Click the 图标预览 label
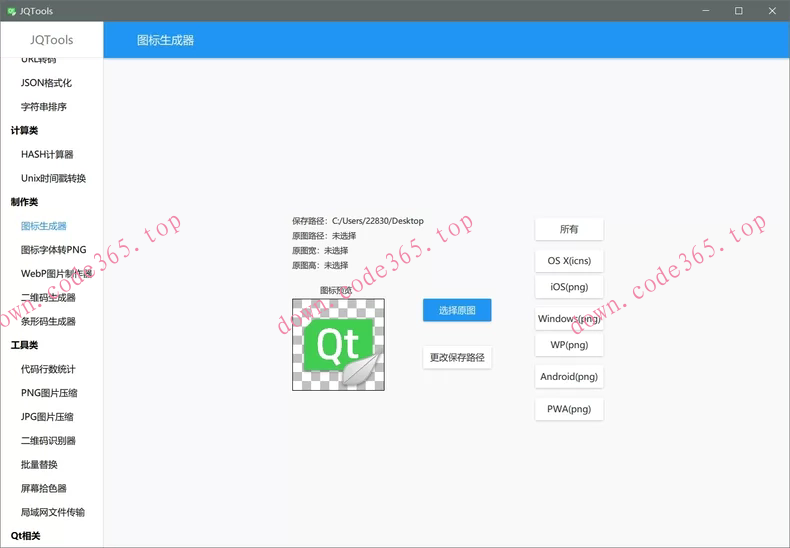 (336, 290)
